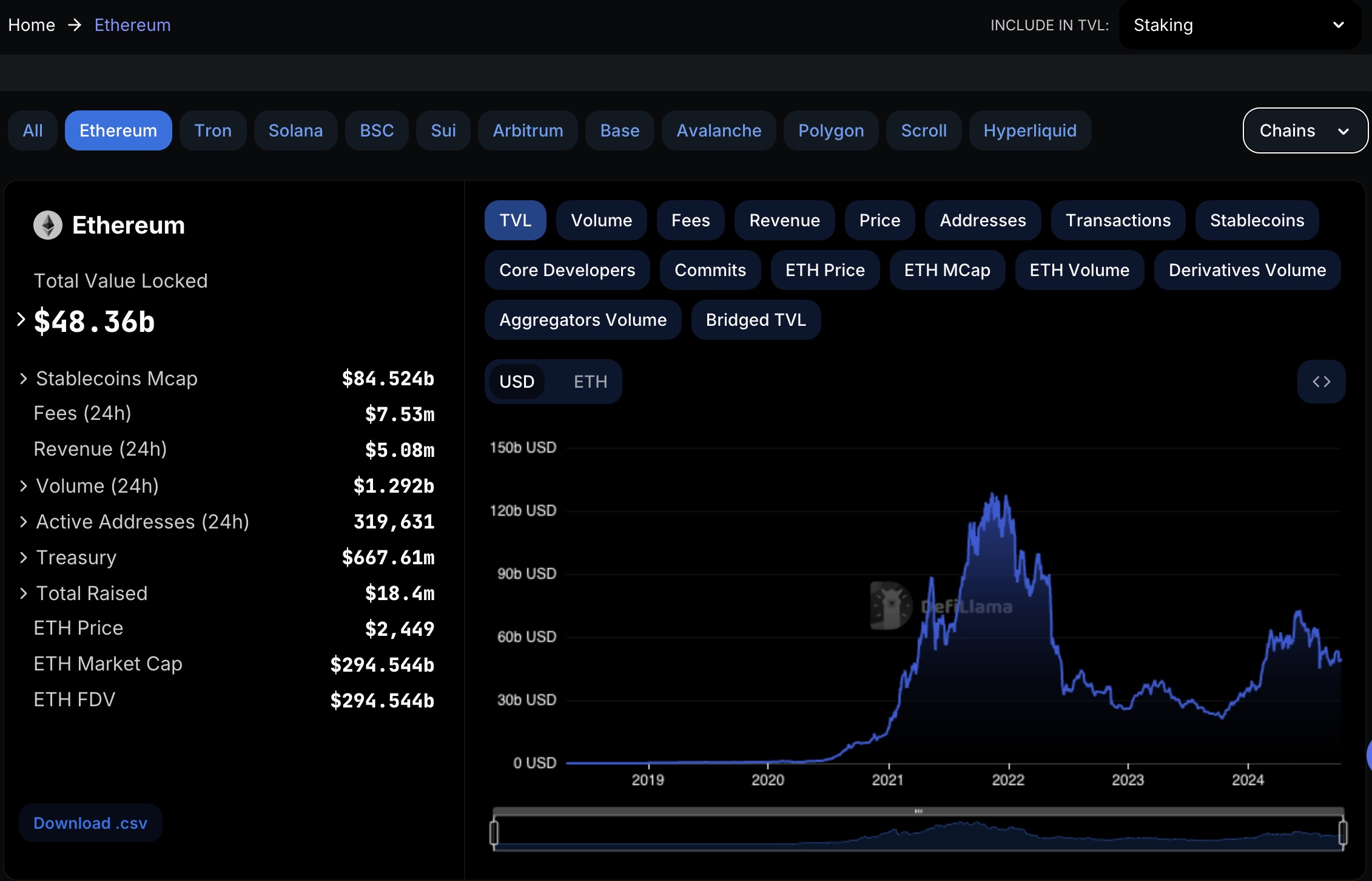Click the $48.36b TVL value
This screenshot has height=881, width=1372.
[x=94, y=321]
